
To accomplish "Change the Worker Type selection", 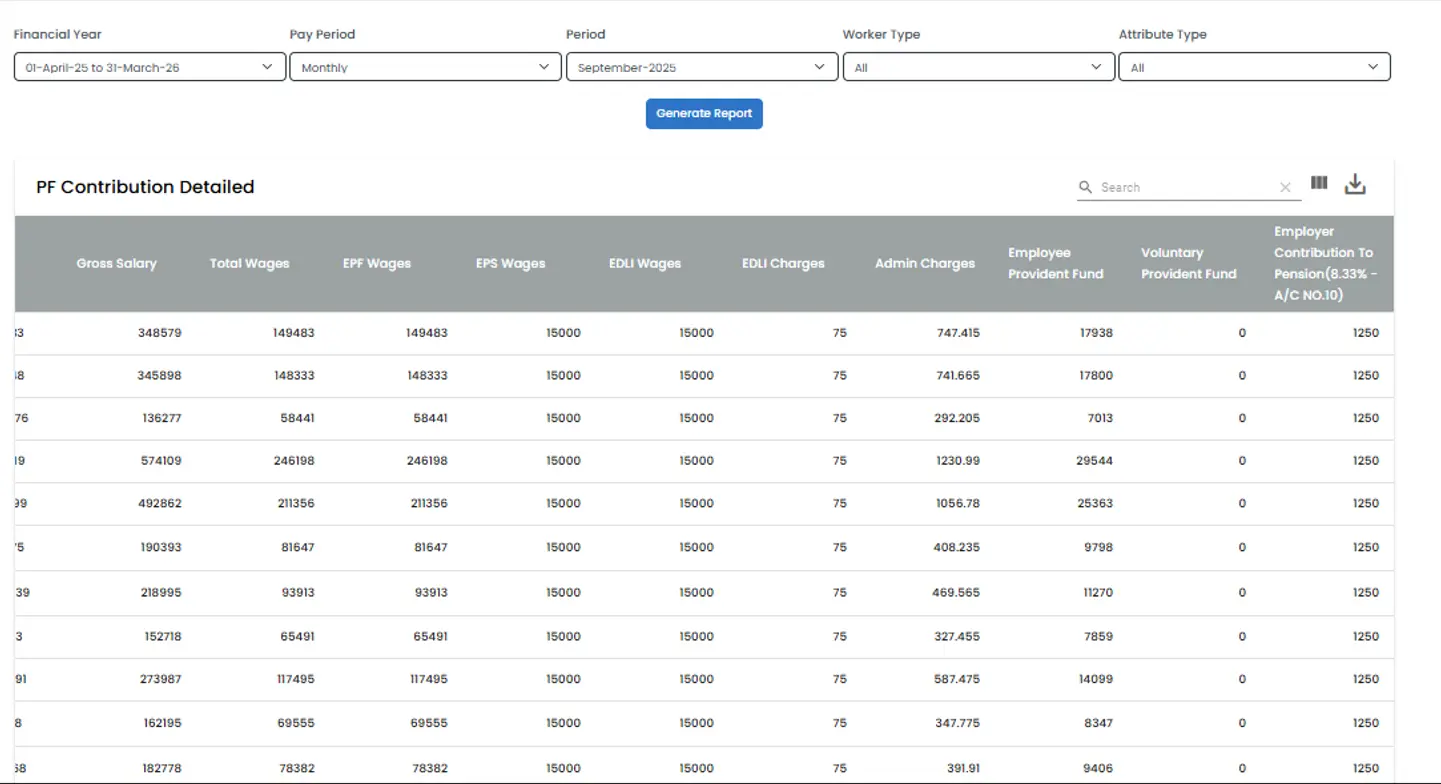I will (x=977, y=66).
